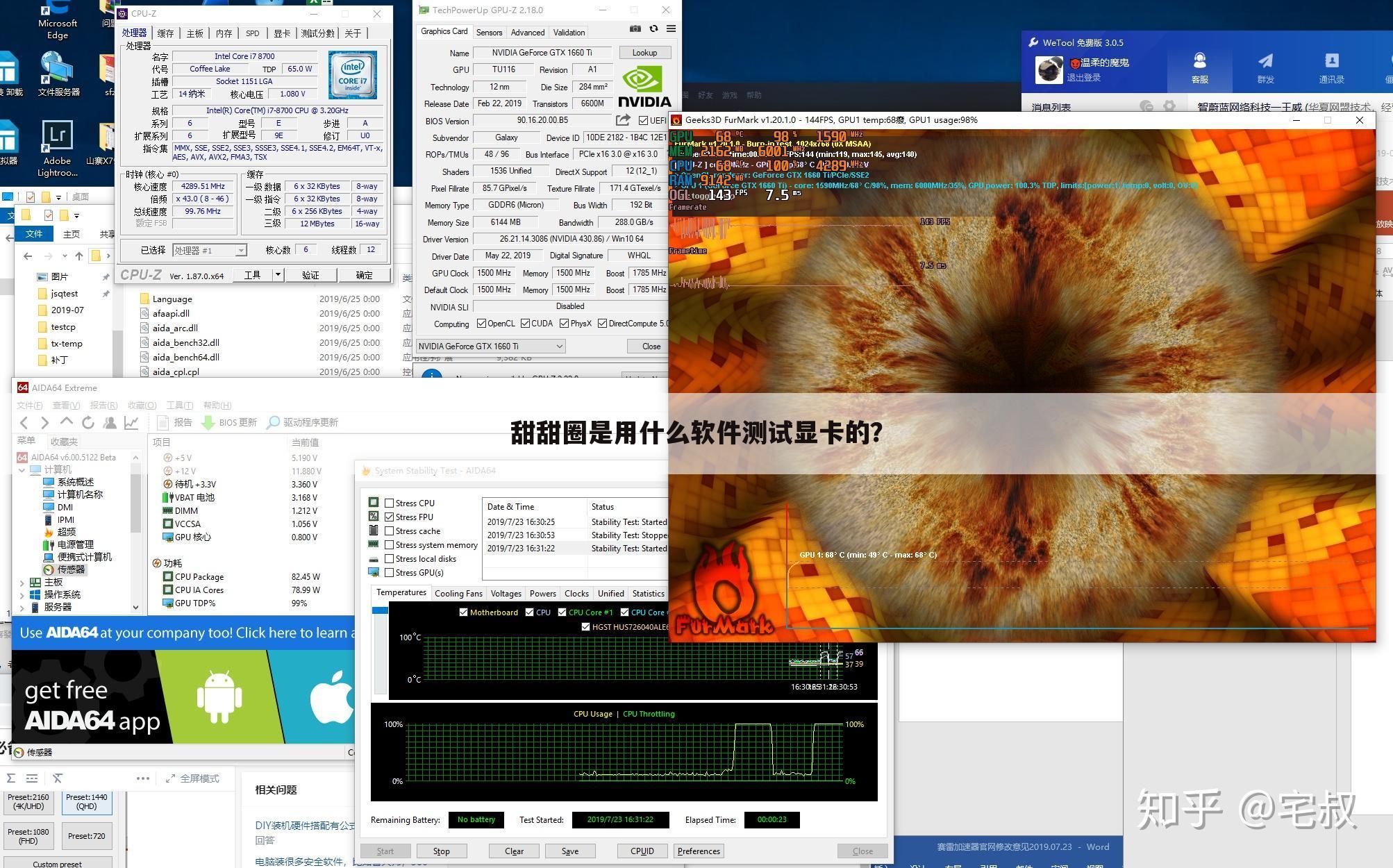Open AIDA64 工具(T) menu
1393x868 pixels.
(179, 405)
